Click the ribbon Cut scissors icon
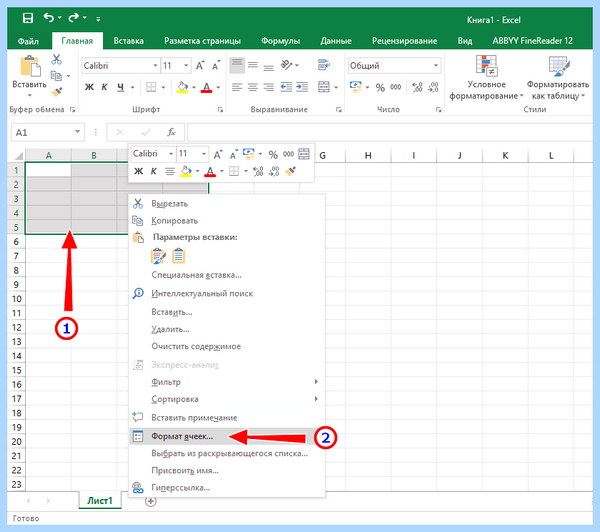This screenshot has height=532, width=600. pyautogui.click(x=57, y=59)
